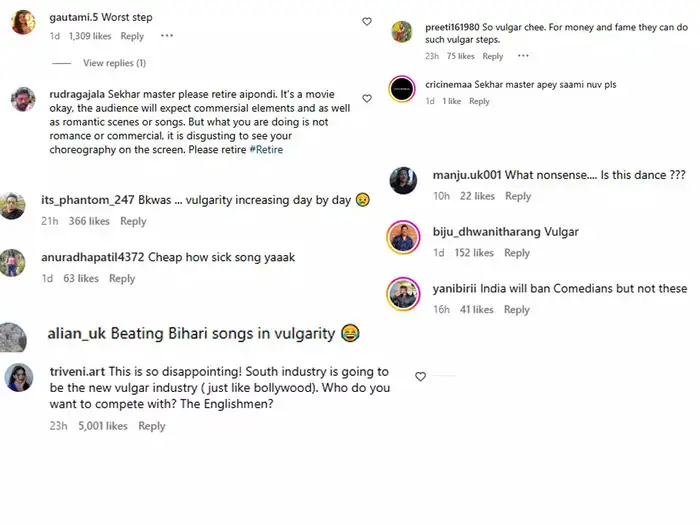Like rudragajala's comment with heart icon
Screen dimensions: 700x525
coord(367,98)
